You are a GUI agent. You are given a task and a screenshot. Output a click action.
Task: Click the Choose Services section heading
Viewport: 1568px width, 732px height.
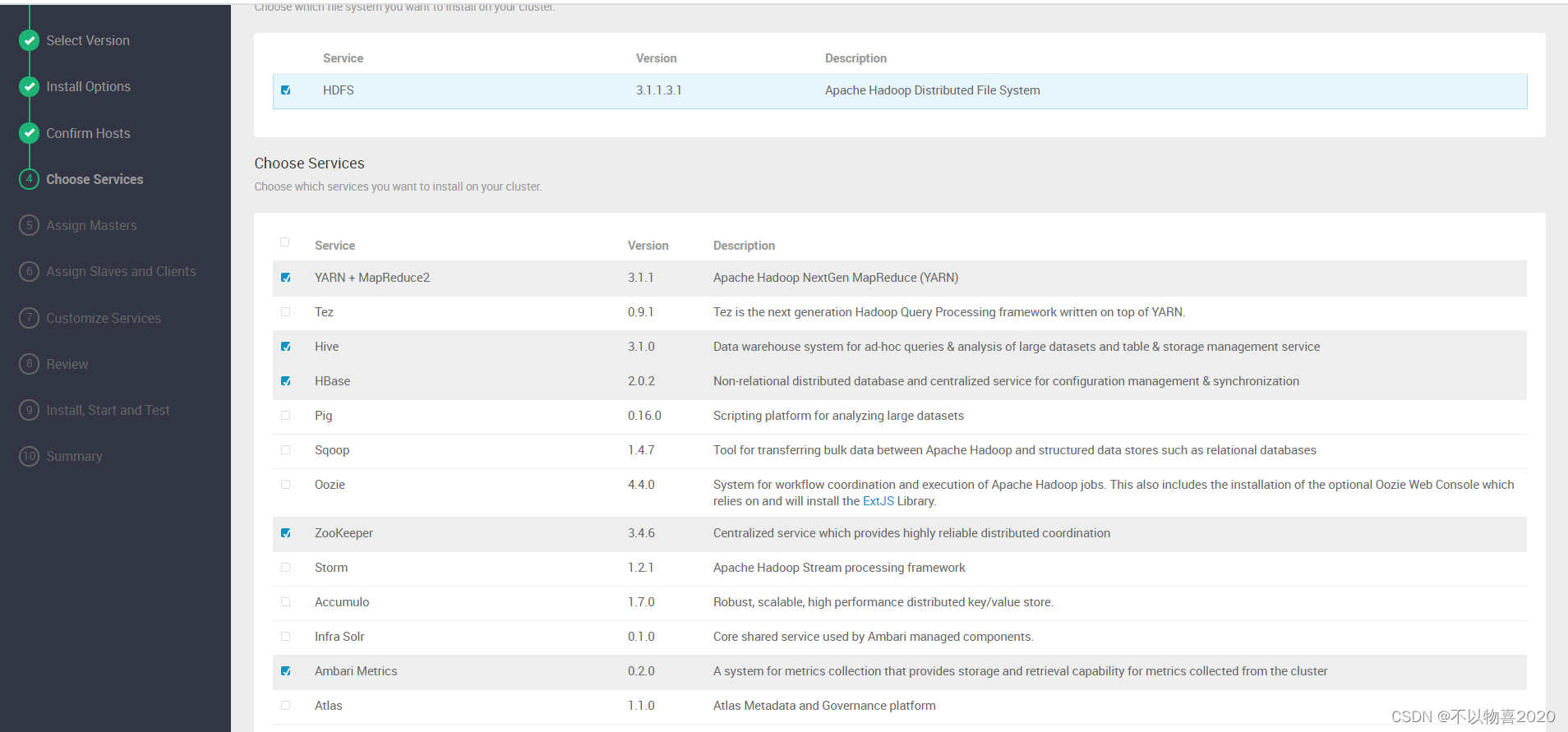click(x=309, y=163)
